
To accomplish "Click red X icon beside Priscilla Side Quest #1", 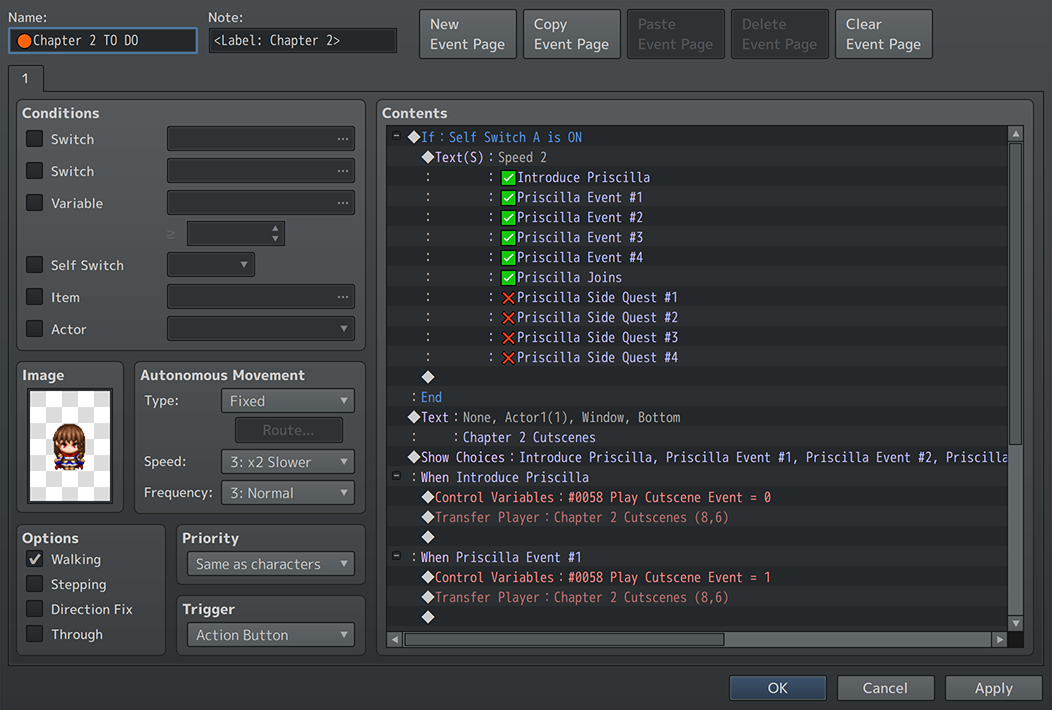I will tap(508, 298).
